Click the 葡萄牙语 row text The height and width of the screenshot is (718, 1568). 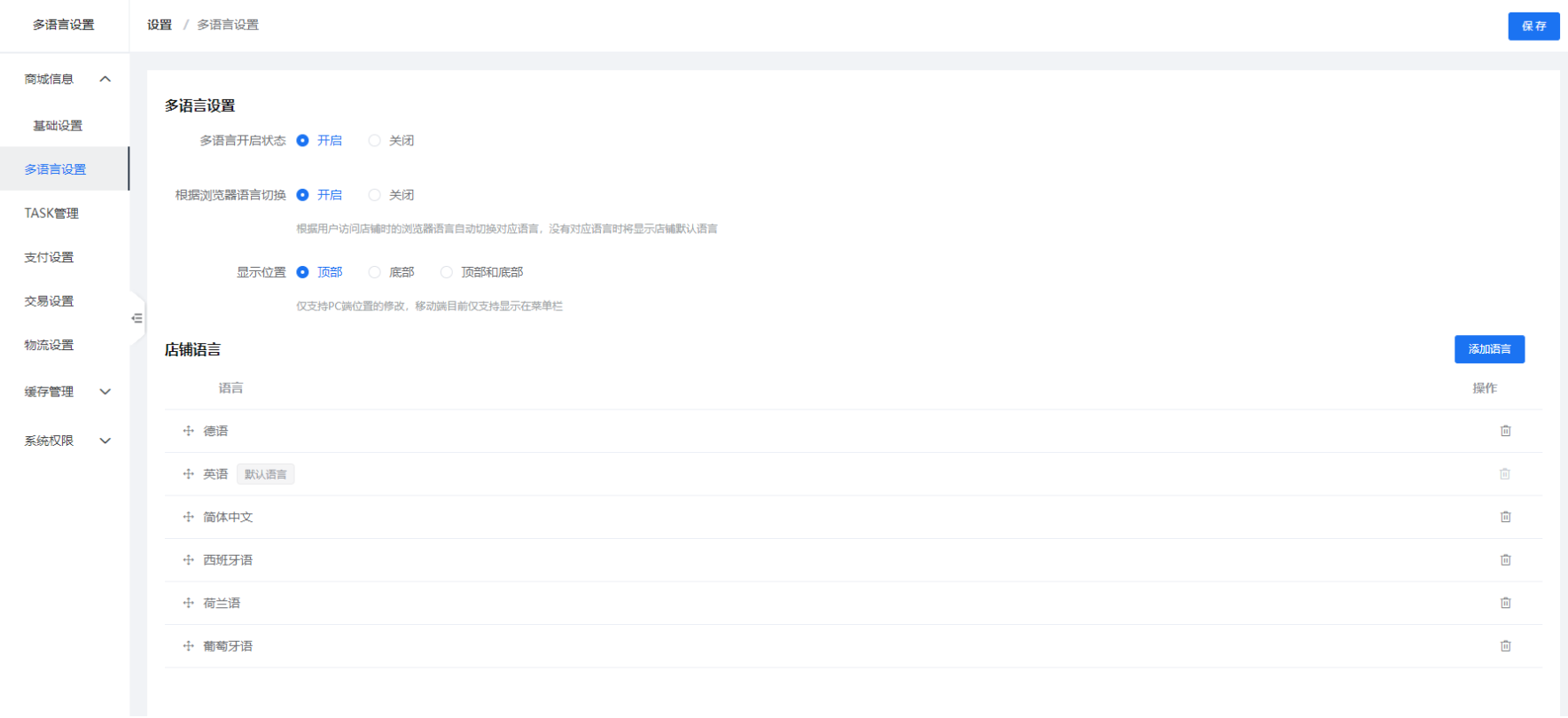pyautogui.click(x=228, y=646)
